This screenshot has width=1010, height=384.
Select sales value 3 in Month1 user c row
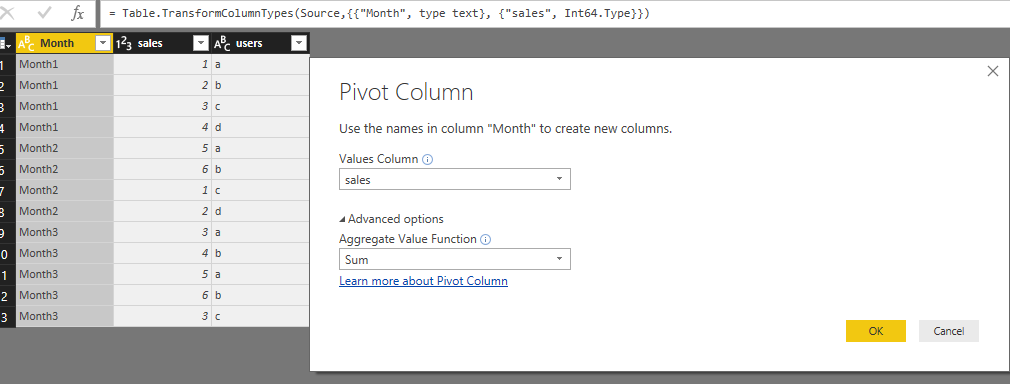162,106
